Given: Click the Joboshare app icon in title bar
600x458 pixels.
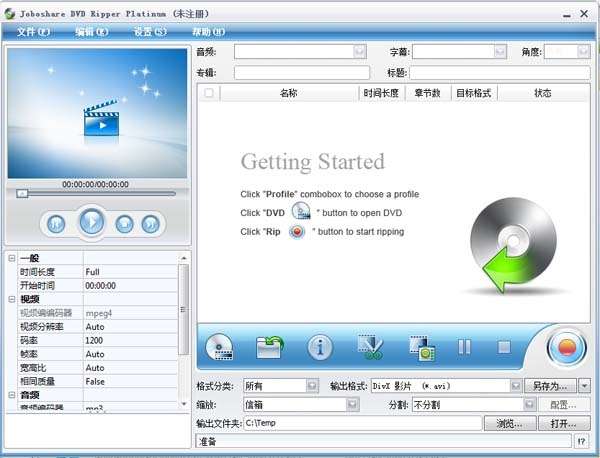Looking at the screenshot, I should click(x=10, y=14).
